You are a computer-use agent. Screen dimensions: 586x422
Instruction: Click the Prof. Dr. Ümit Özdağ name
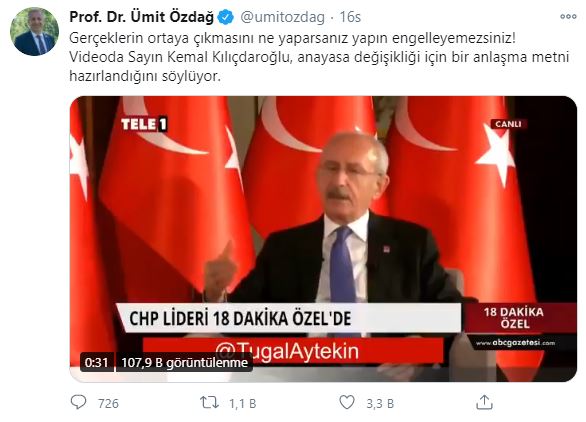142,17
